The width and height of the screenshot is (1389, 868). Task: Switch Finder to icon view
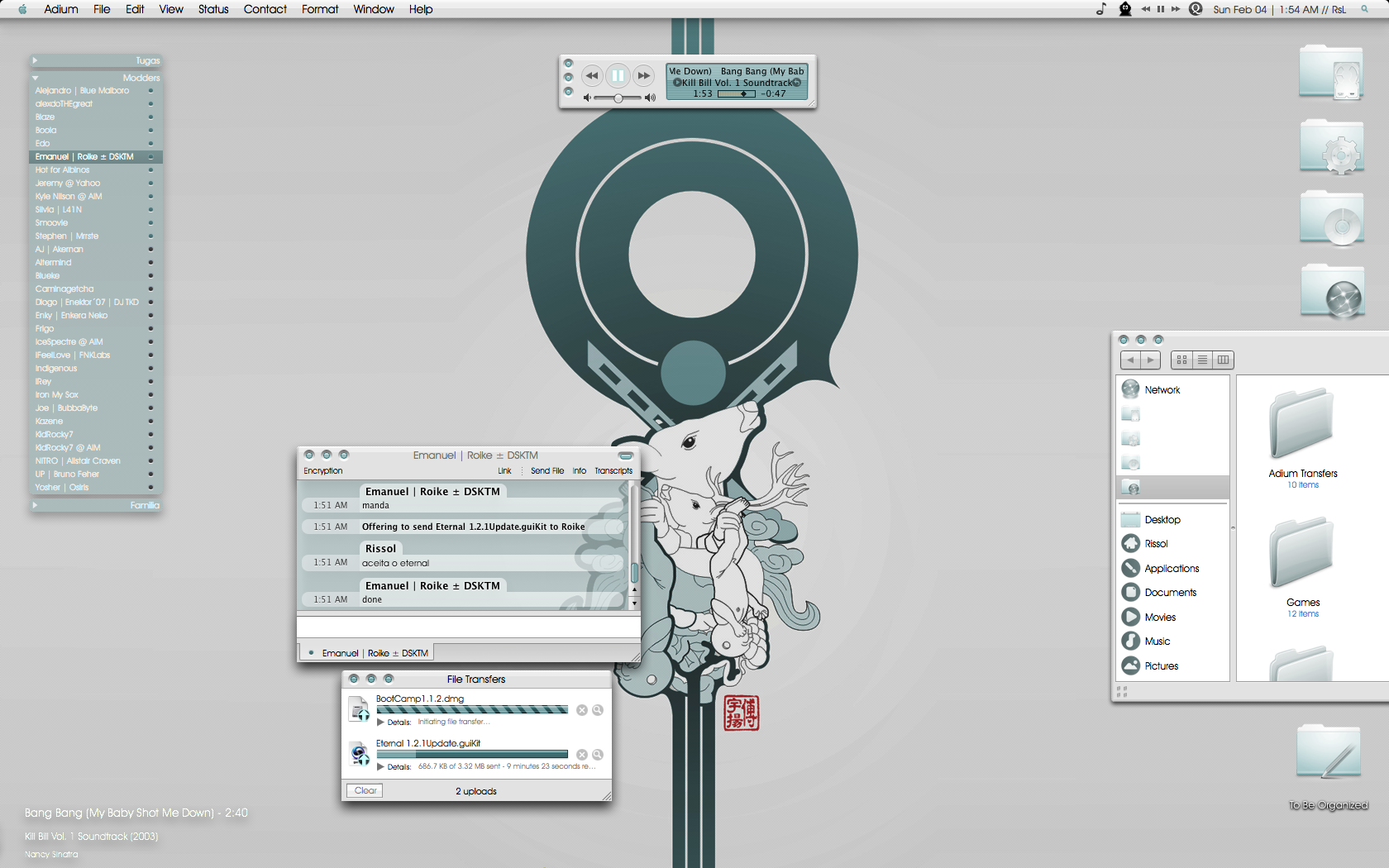click(x=1181, y=360)
